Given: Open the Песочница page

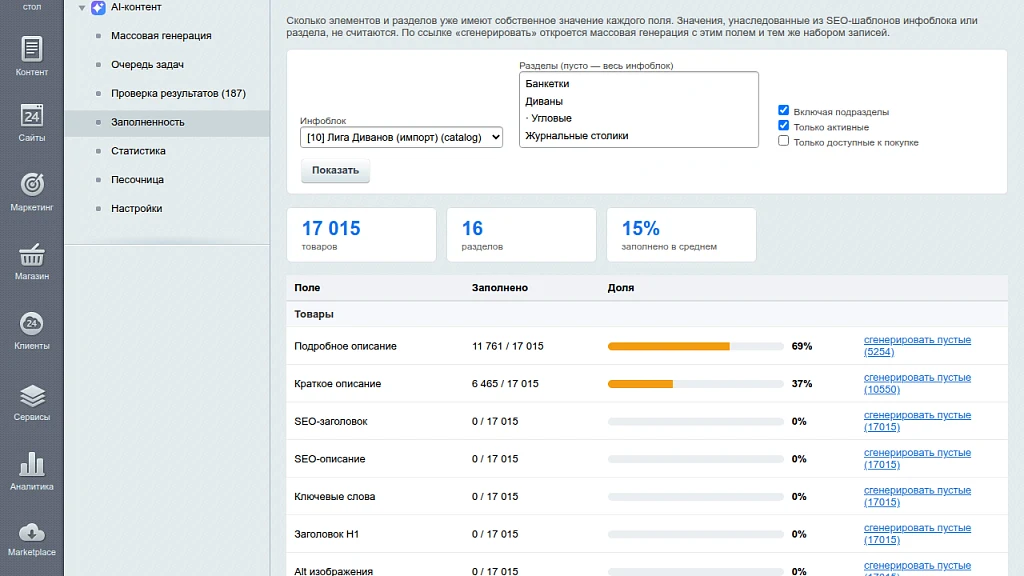Looking at the screenshot, I should point(137,180).
